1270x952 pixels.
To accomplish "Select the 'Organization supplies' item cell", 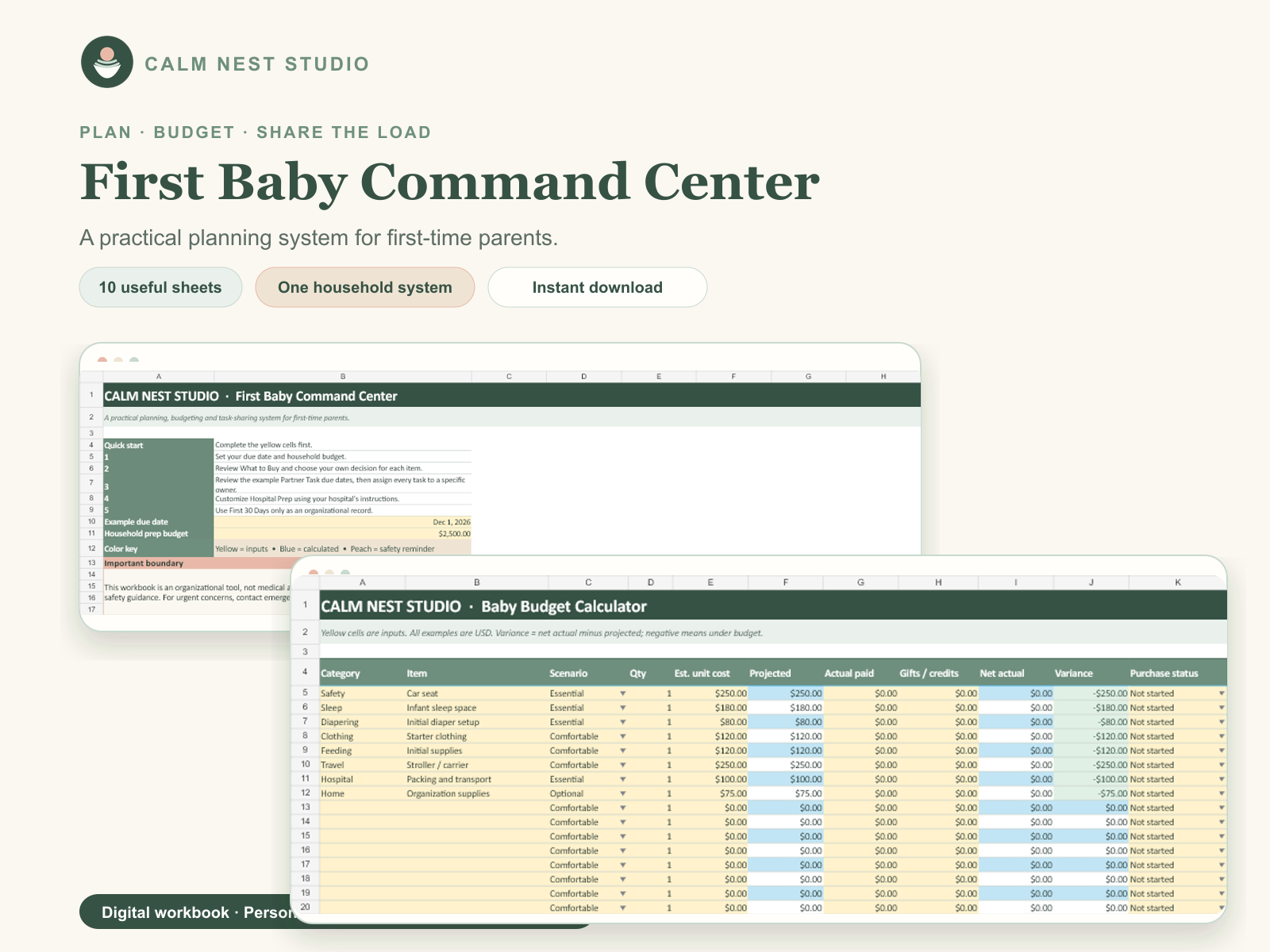I will (476, 793).
